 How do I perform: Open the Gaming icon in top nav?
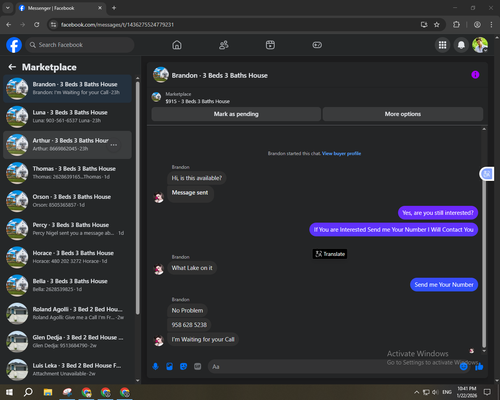pos(317,45)
